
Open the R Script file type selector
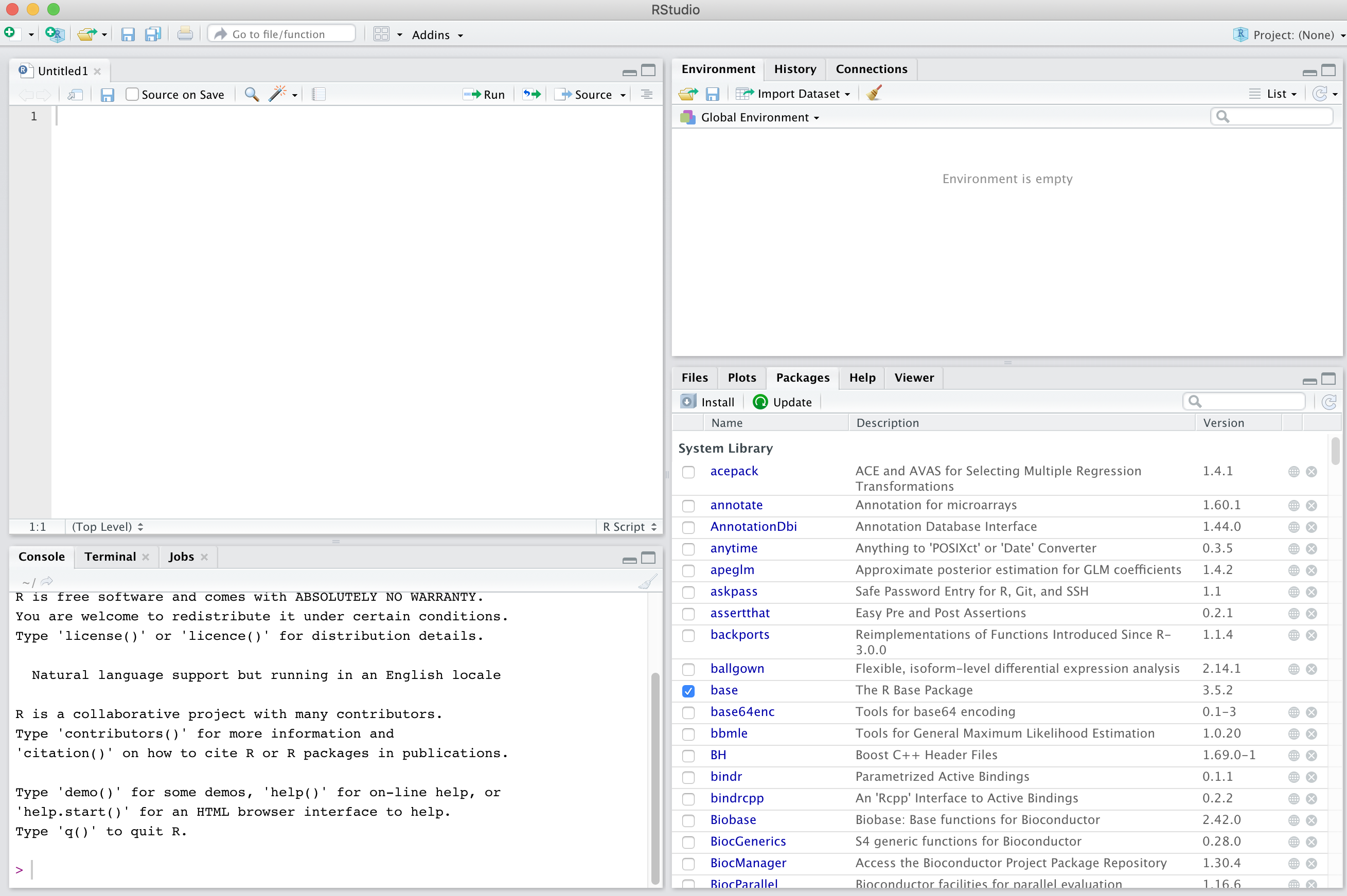(x=629, y=527)
